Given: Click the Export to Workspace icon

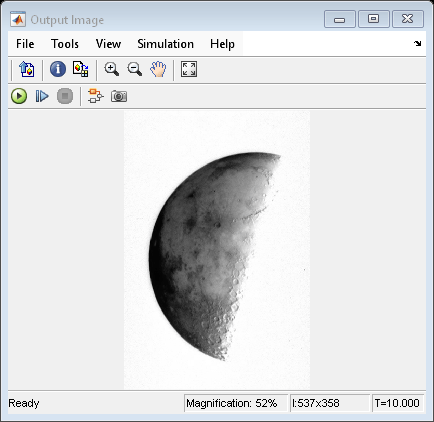Looking at the screenshot, I should coord(27,69).
